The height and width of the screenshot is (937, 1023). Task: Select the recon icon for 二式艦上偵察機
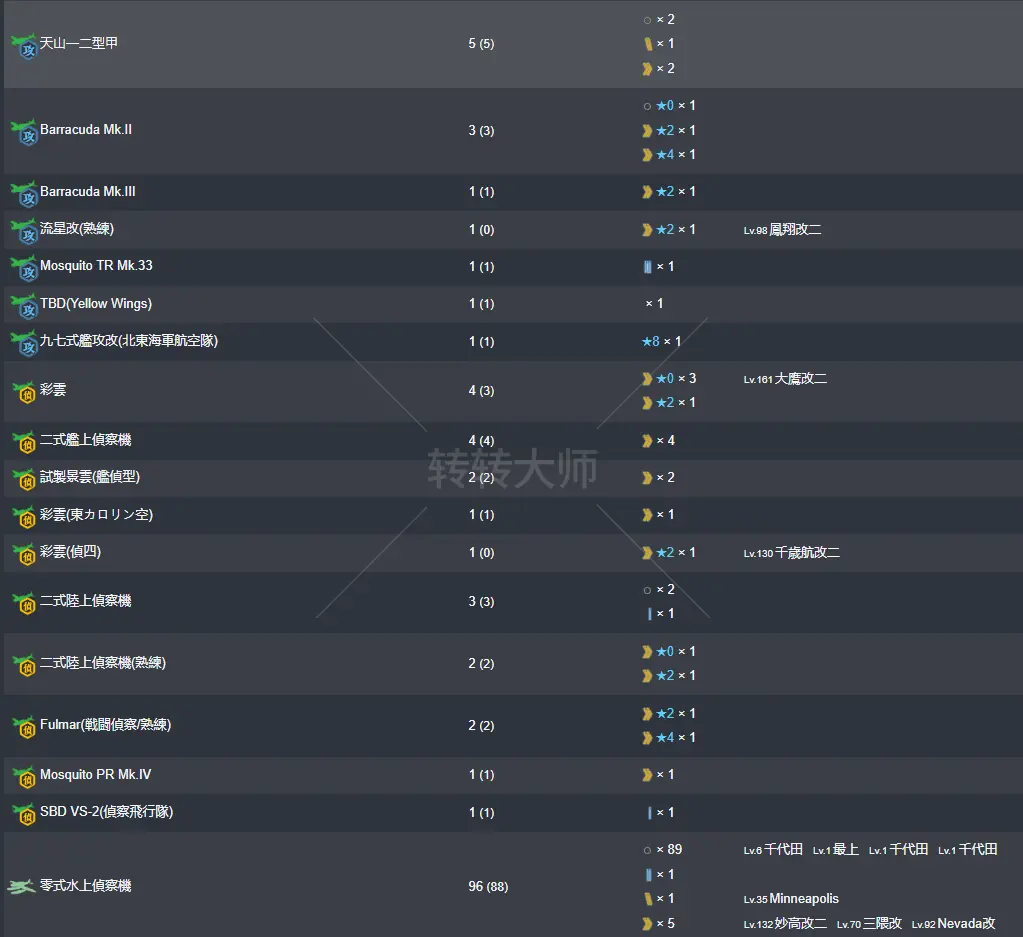(23, 441)
